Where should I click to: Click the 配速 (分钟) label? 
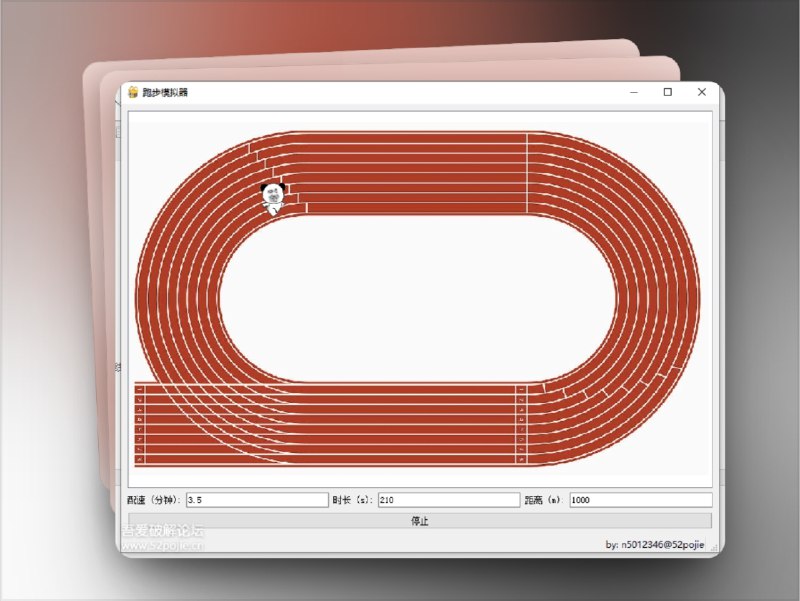click(154, 500)
